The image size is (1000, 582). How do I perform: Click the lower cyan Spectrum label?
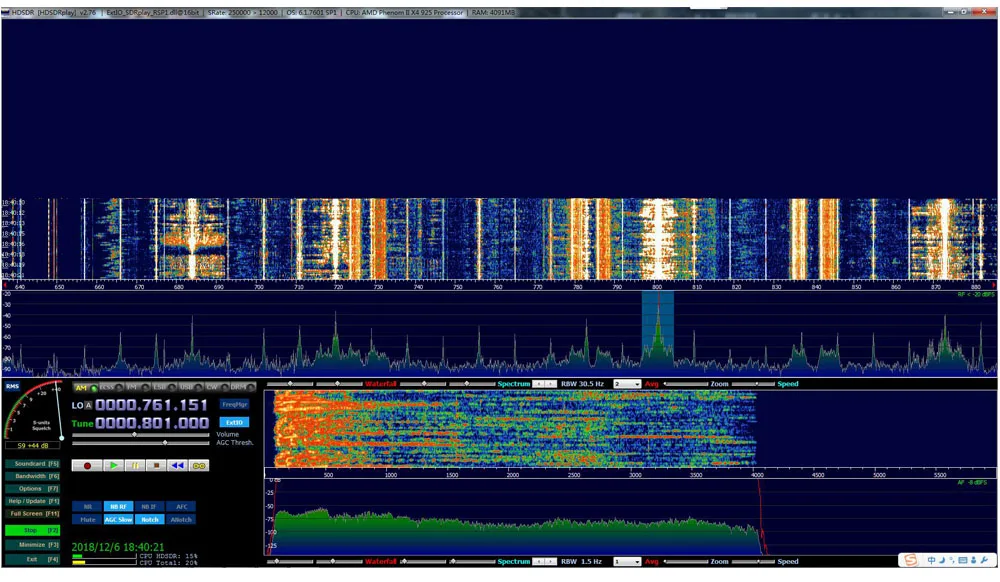(514, 562)
